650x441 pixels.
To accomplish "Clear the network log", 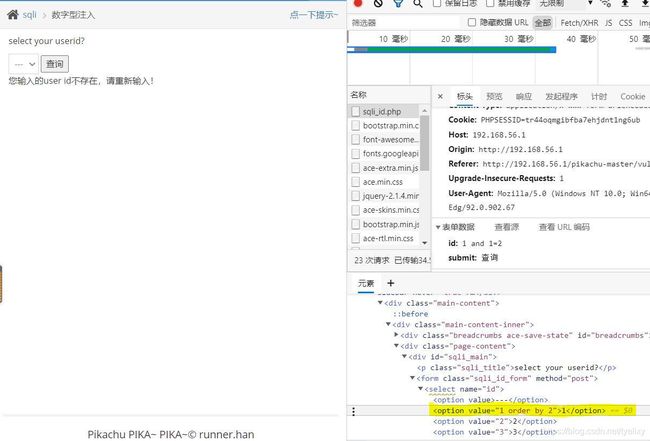I will (x=378, y=3).
